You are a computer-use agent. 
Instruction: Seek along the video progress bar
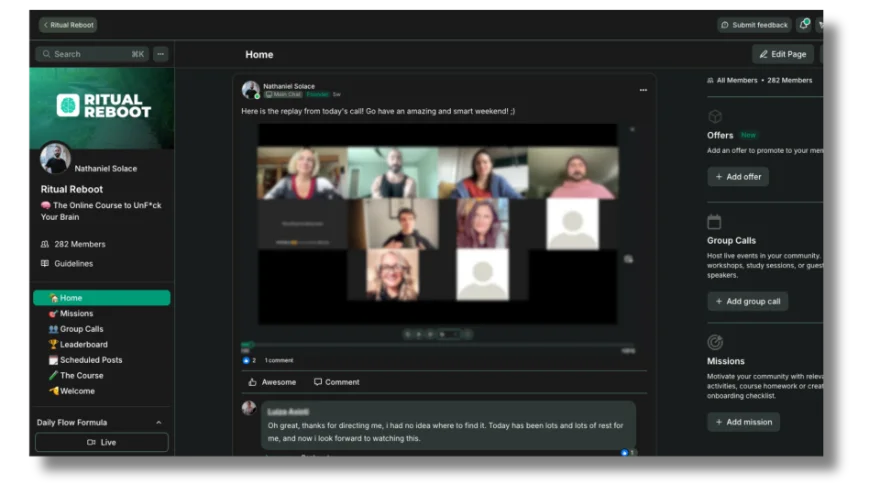tap(438, 345)
